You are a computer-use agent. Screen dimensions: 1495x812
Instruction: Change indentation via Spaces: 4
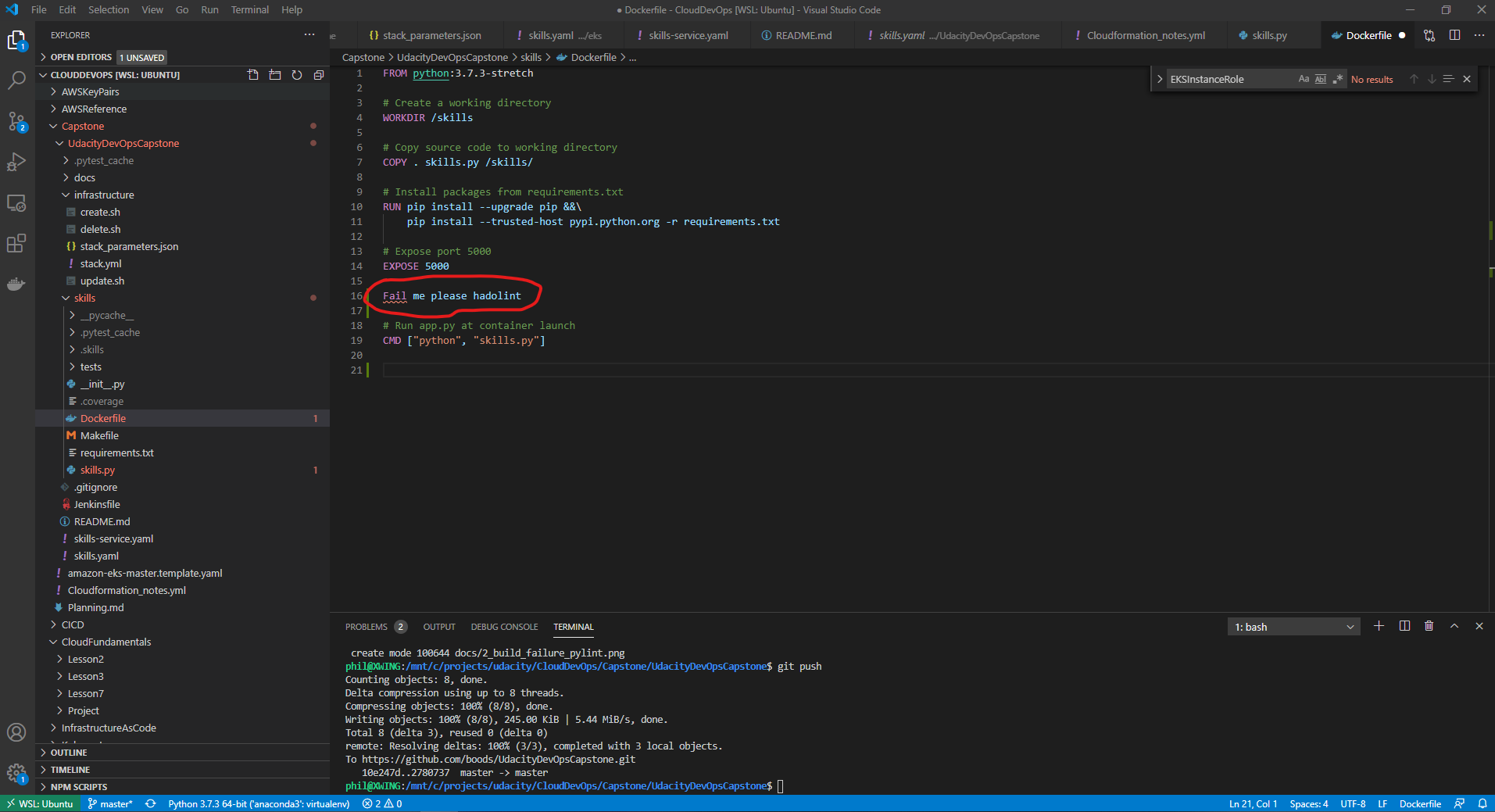tap(1308, 803)
